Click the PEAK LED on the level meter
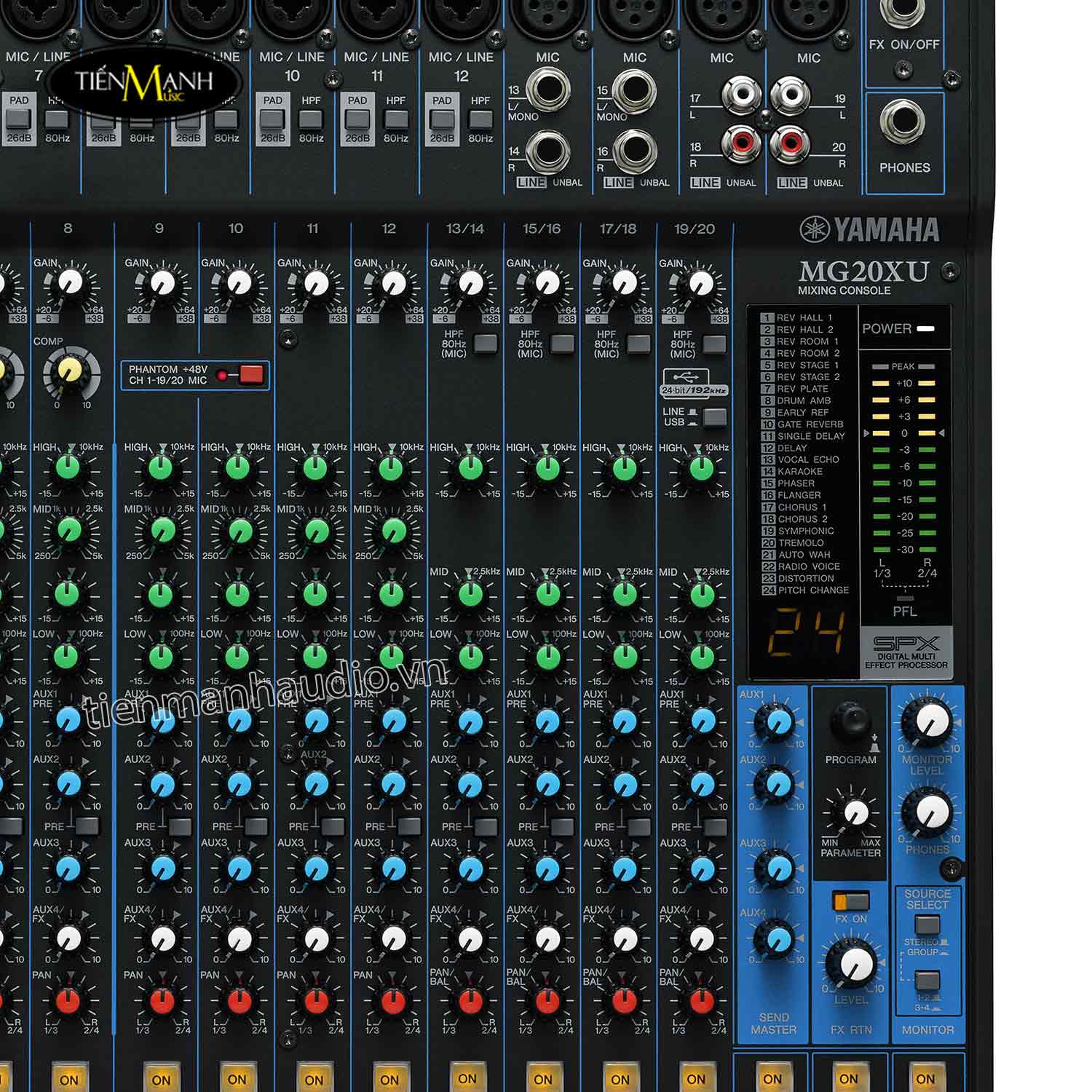Viewport: 1092px width, 1092px height. [x=903, y=366]
